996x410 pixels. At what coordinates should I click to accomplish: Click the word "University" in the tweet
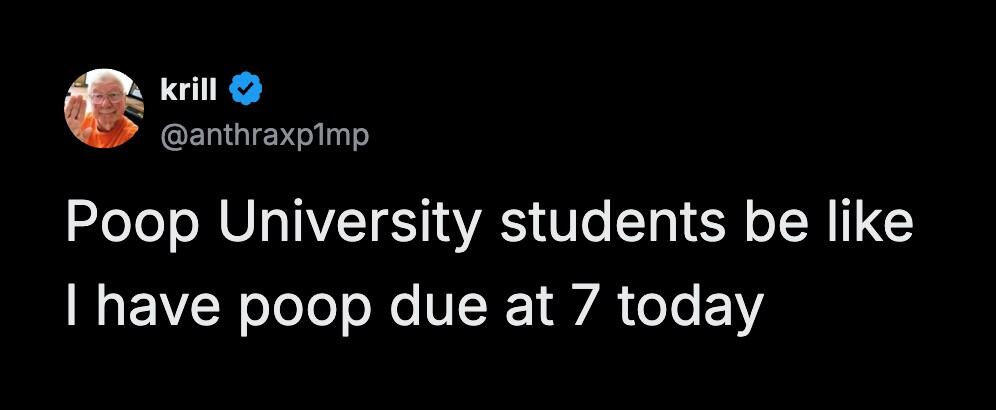coord(350,224)
